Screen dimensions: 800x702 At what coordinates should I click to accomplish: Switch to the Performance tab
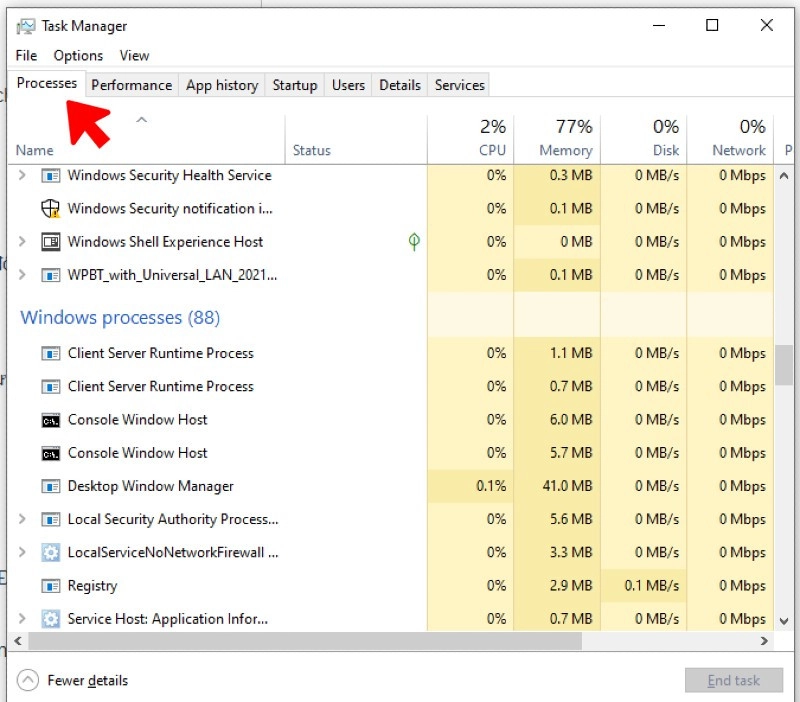(x=132, y=85)
